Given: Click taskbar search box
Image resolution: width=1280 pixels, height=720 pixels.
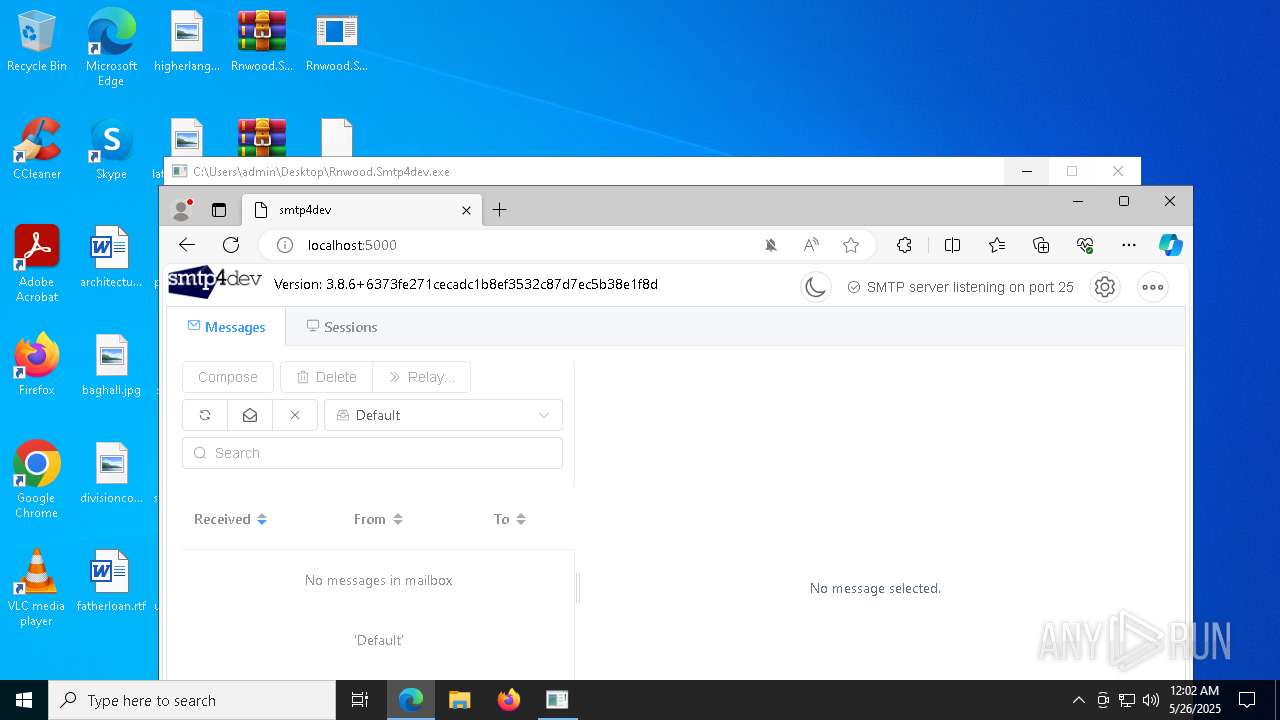Looking at the screenshot, I should pyautogui.click(x=192, y=700).
